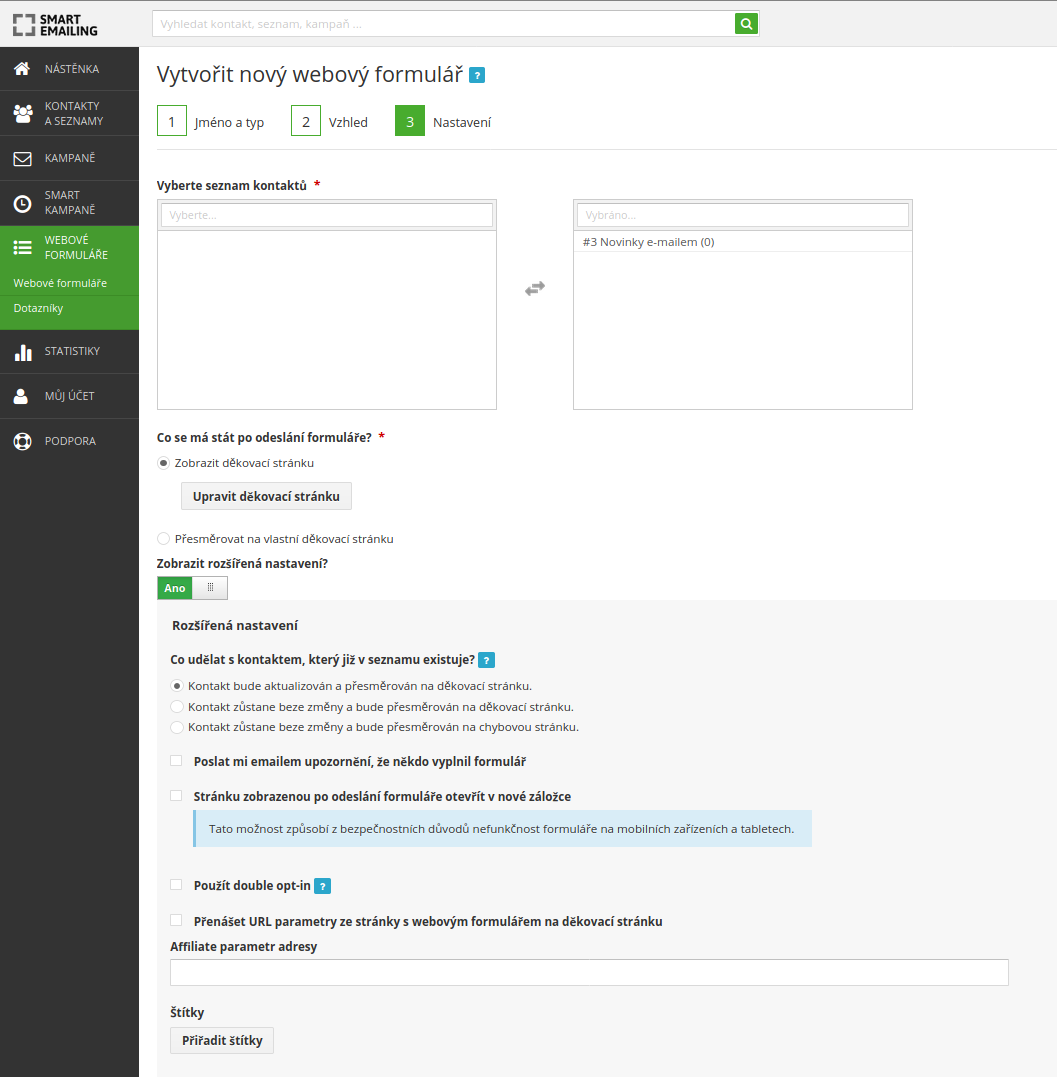This screenshot has width=1057, height=1077.
Task: Open Webové formuláře submenu link
Action: 60,283
